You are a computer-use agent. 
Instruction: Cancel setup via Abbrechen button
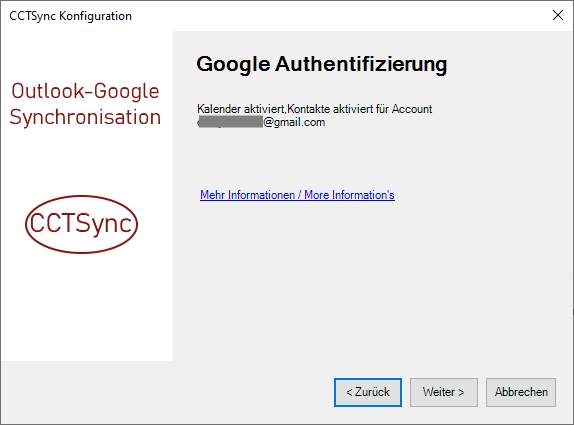point(521,392)
